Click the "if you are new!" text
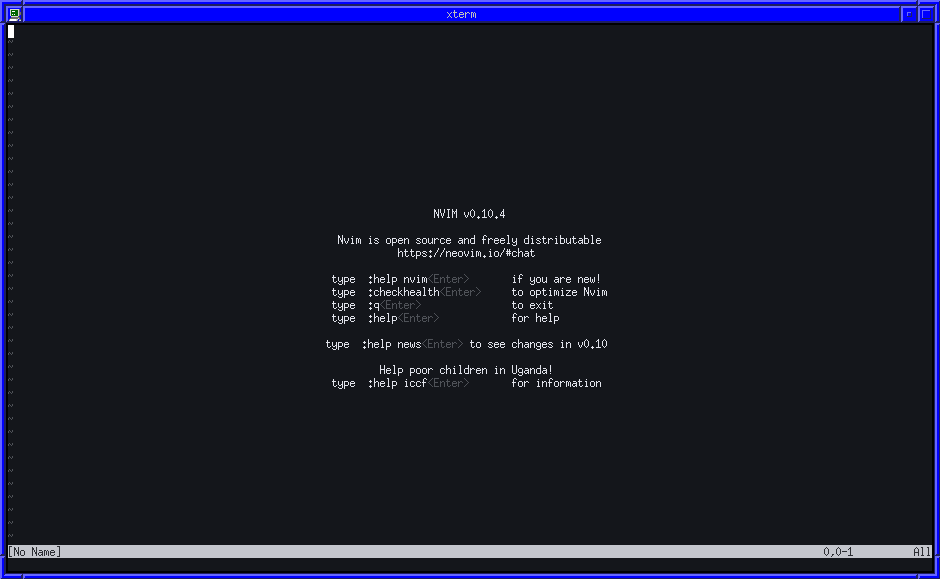Screen dimensions: 940x579 coord(556,279)
